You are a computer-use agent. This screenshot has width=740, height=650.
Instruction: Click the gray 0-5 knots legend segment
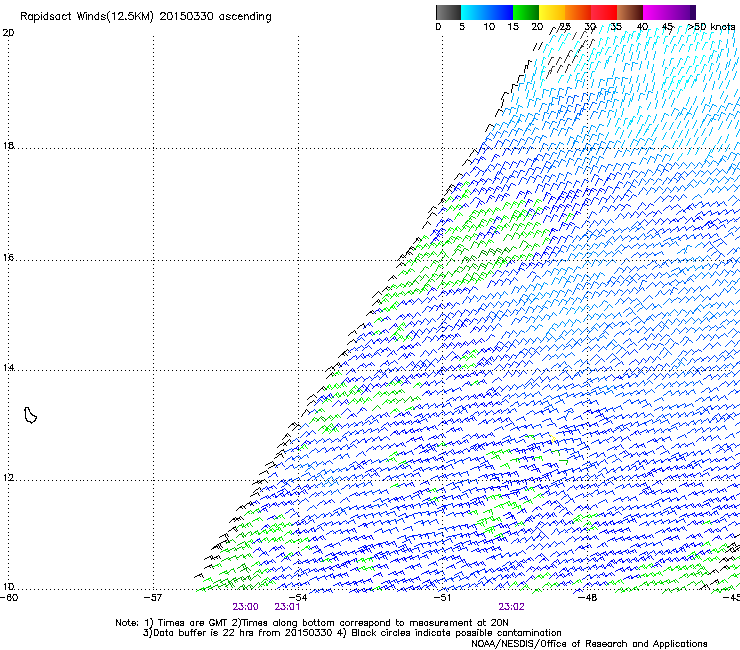point(448,12)
